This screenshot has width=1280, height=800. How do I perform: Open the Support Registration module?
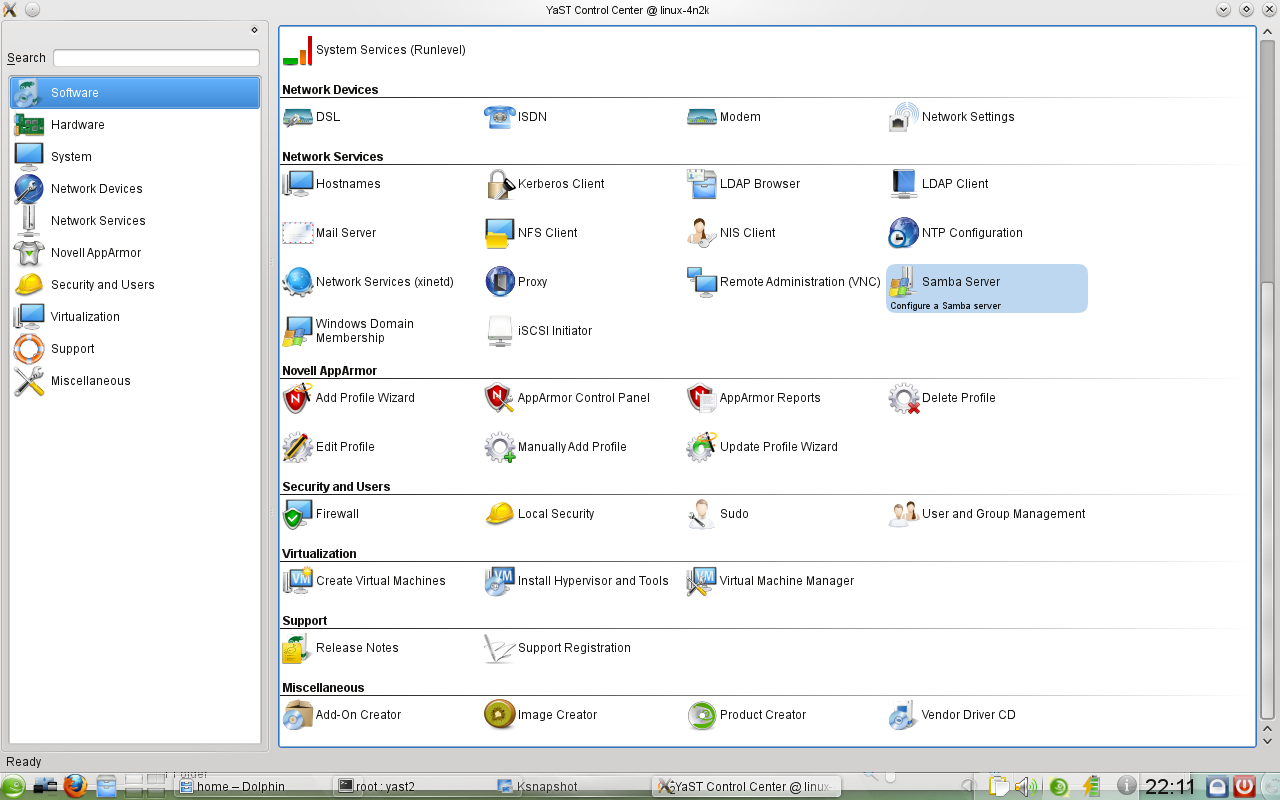click(558, 648)
